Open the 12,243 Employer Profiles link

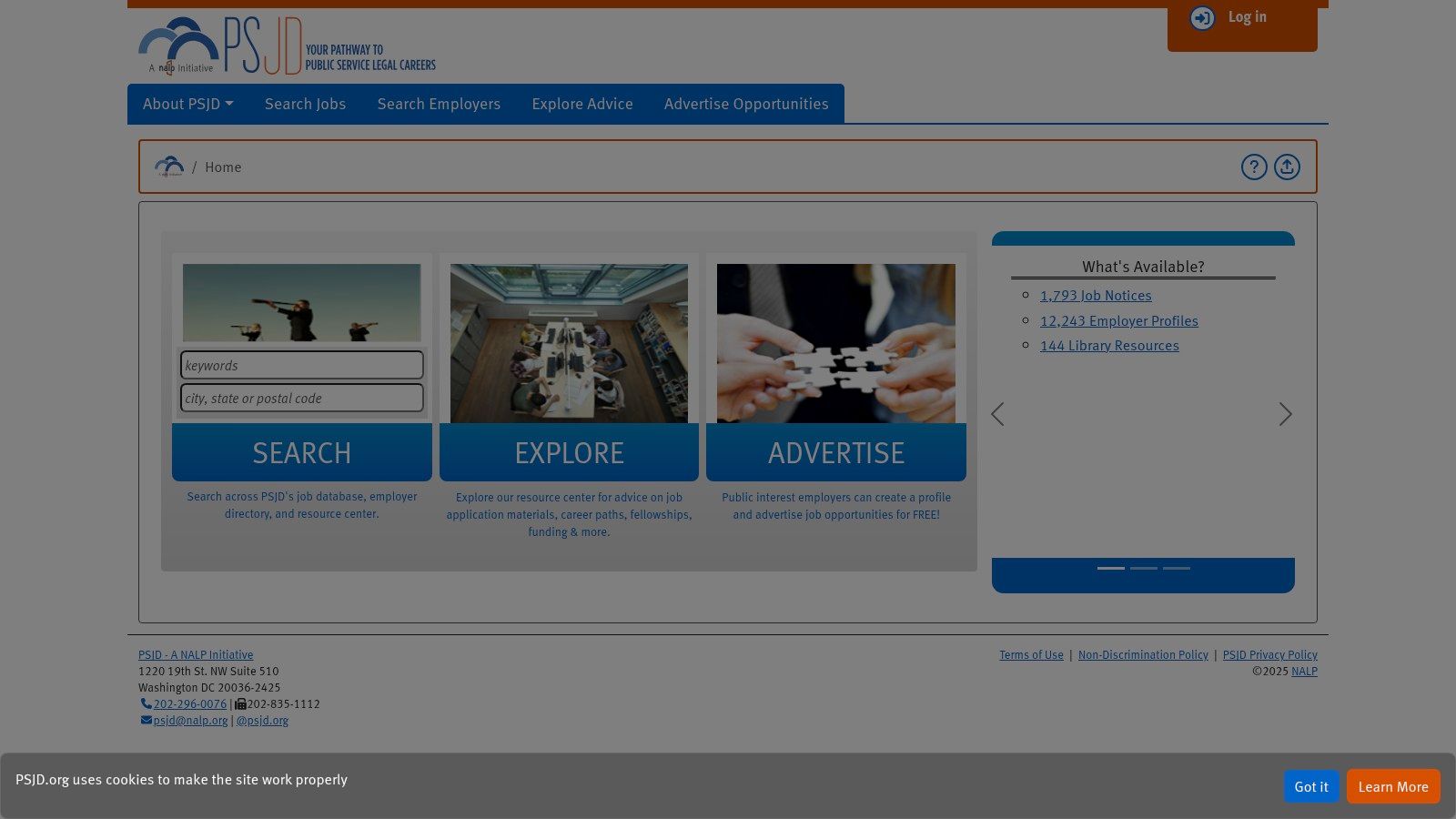click(x=1119, y=321)
